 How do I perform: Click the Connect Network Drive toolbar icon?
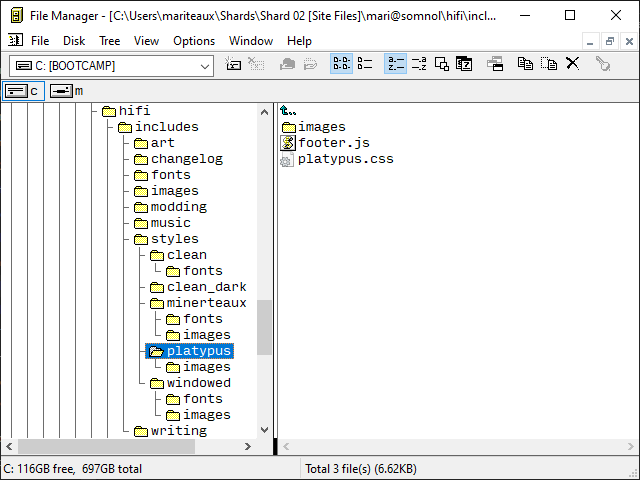[234, 64]
